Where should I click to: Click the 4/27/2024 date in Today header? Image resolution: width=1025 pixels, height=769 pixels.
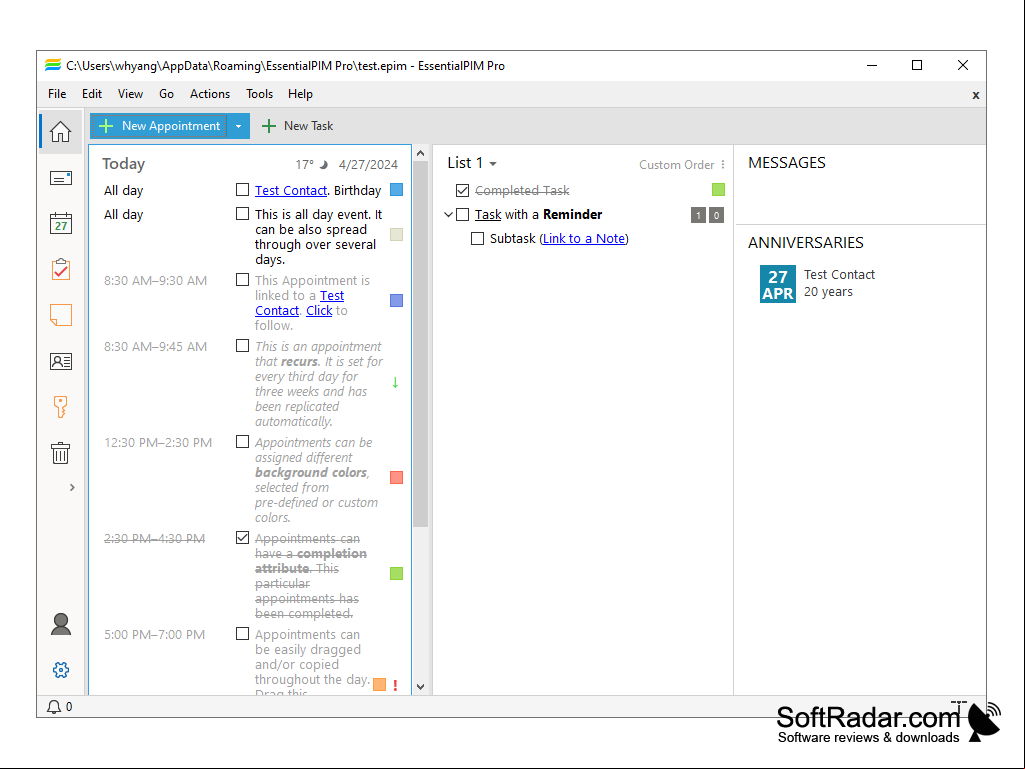[368, 165]
